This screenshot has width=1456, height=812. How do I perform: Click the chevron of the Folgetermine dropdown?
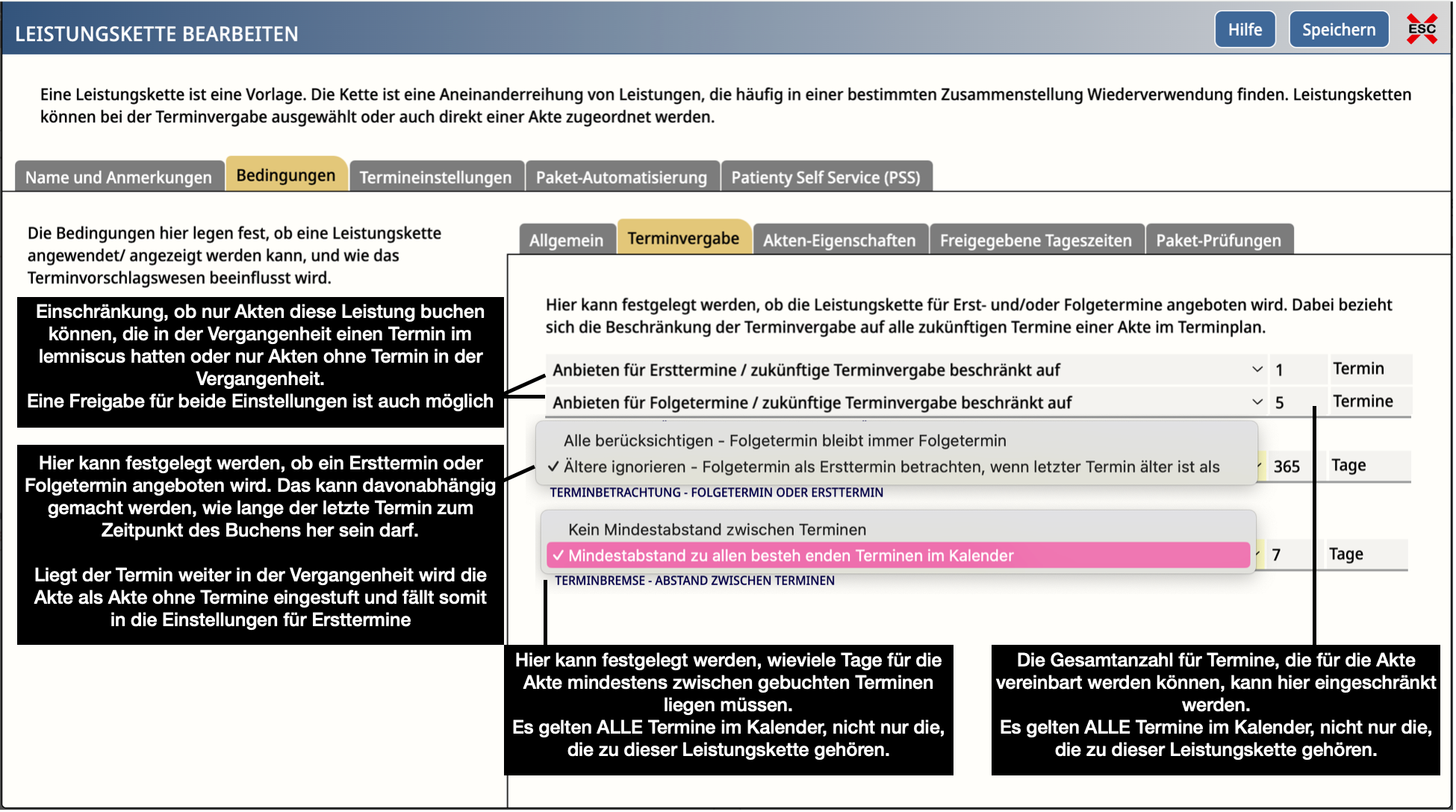pyautogui.click(x=1257, y=402)
